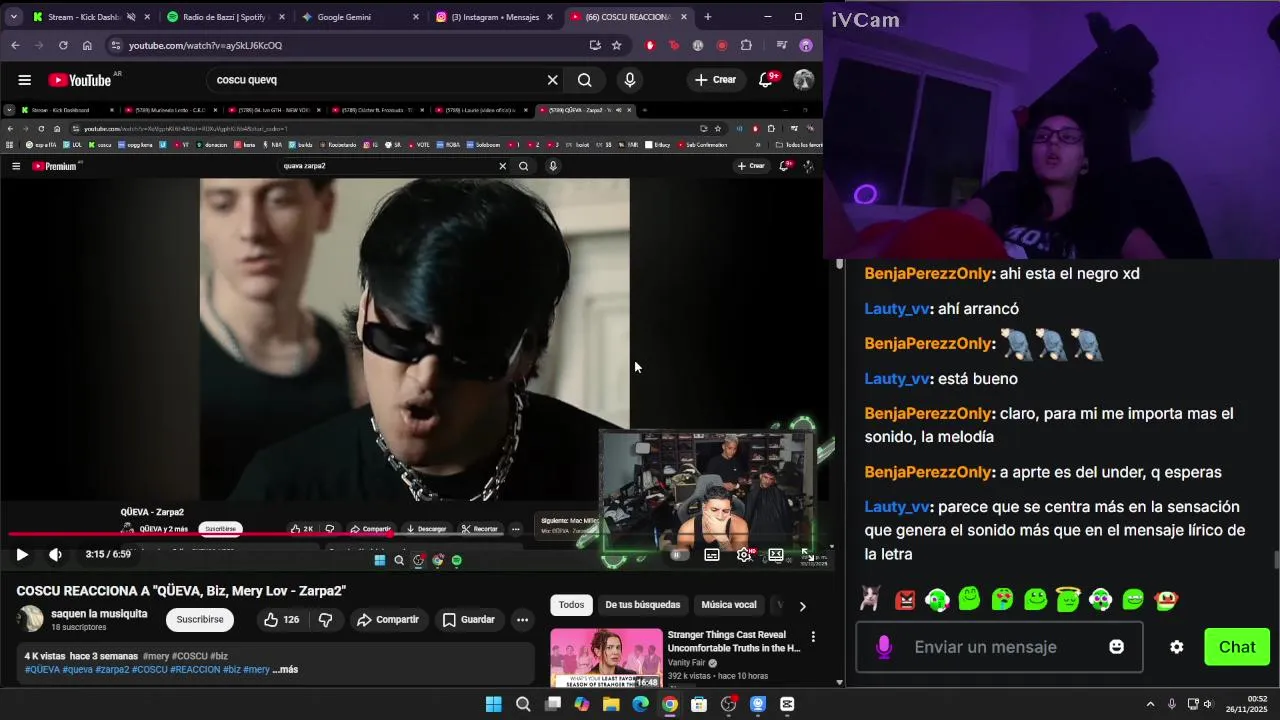The width and height of the screenshot is (1280, 720).
Task: Open the Stranger Things Cast video thumbnail
Action: 606,657
